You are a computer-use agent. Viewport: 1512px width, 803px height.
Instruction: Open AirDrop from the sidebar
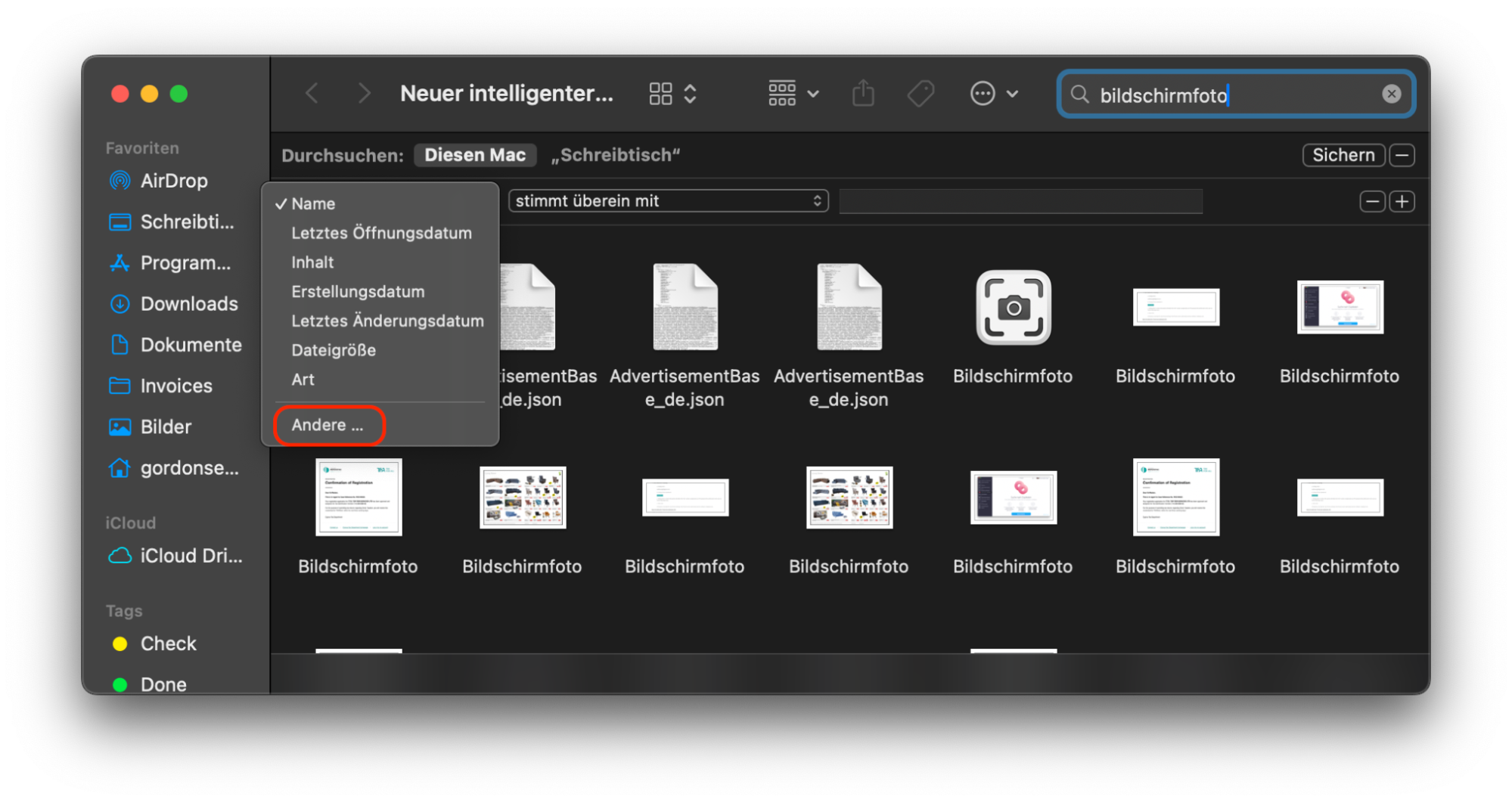pos(174,181)
